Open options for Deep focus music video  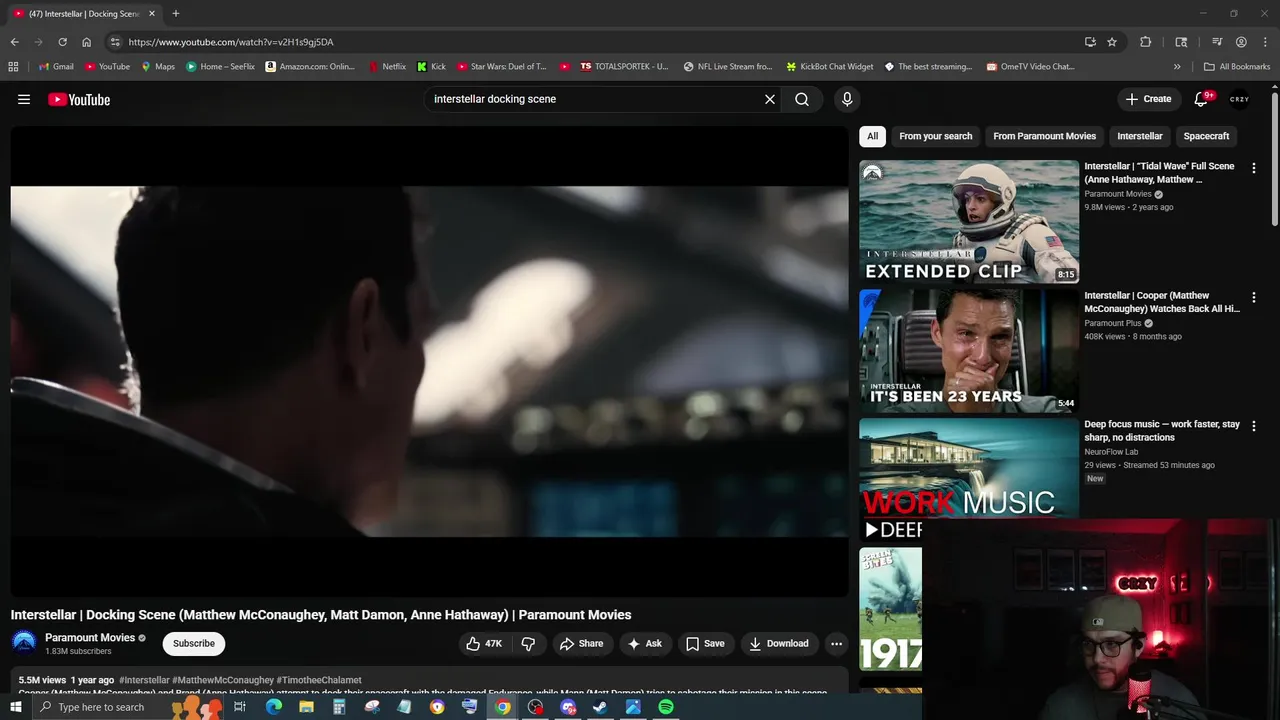point(1254,426)
